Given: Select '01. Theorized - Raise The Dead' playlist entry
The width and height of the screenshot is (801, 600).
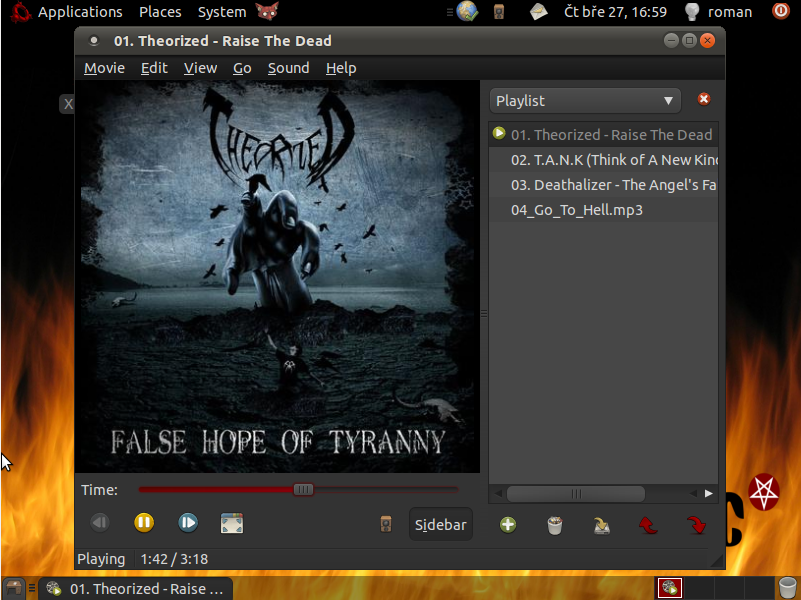Looking at the screenshot, I should point(603,135).
